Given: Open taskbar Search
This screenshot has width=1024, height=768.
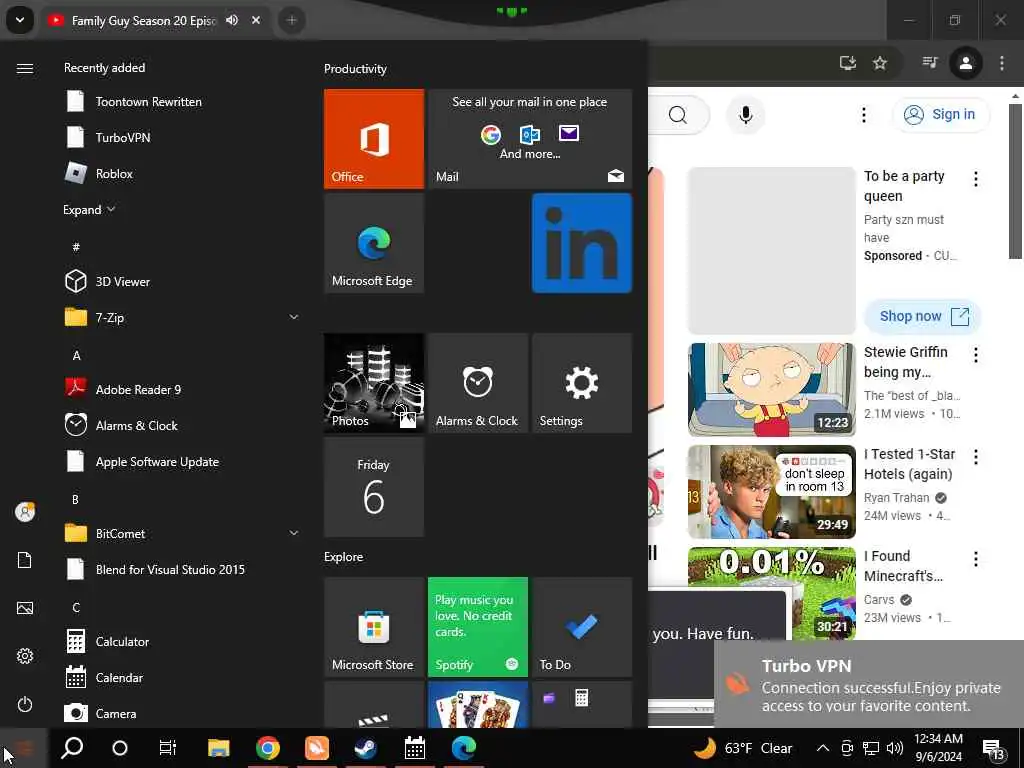Looking at the screenshot, I should 72,748.
